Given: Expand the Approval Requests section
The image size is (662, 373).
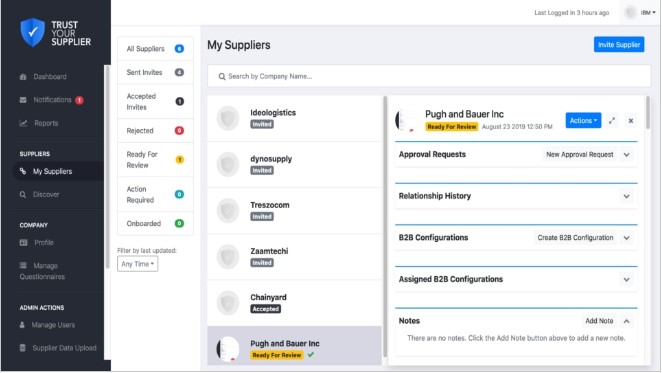Looking at the screenshot, I should tap(627, 155).
